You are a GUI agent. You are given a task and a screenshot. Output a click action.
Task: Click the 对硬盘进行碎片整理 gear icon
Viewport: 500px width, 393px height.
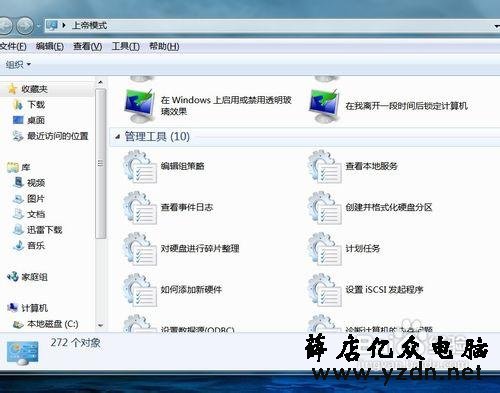[139, 249]
